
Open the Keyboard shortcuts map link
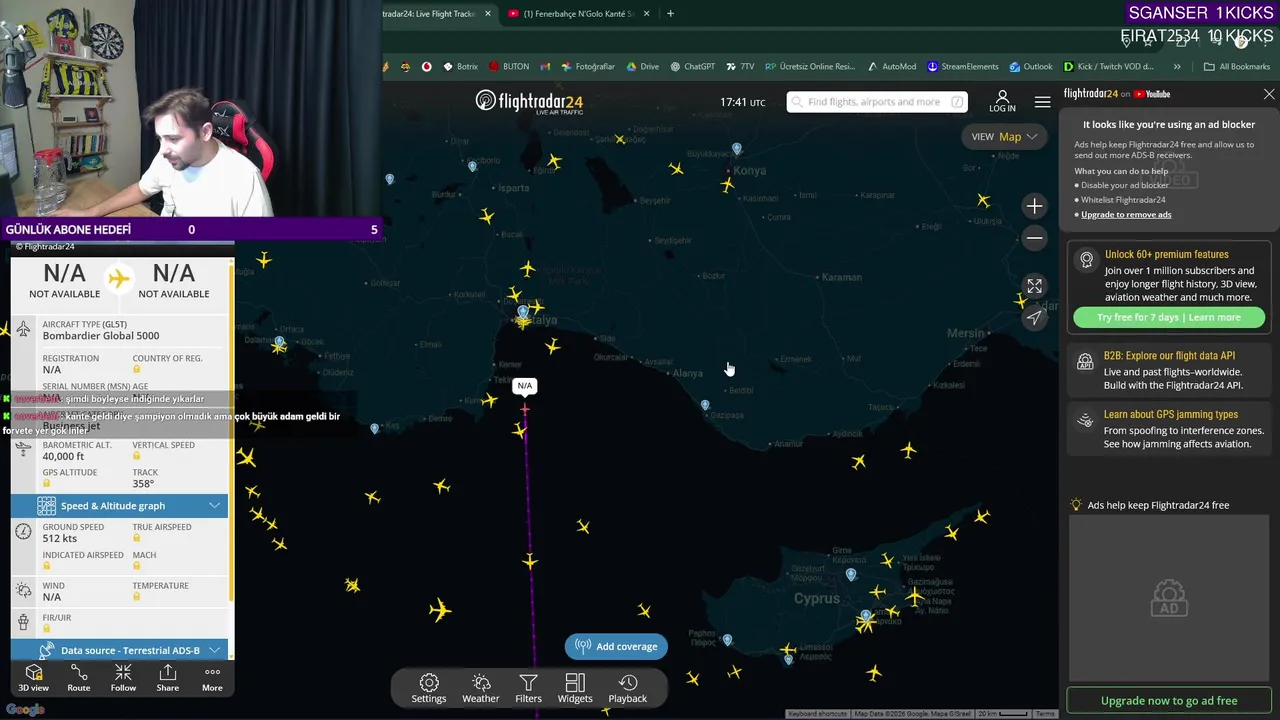click(817, 714)
